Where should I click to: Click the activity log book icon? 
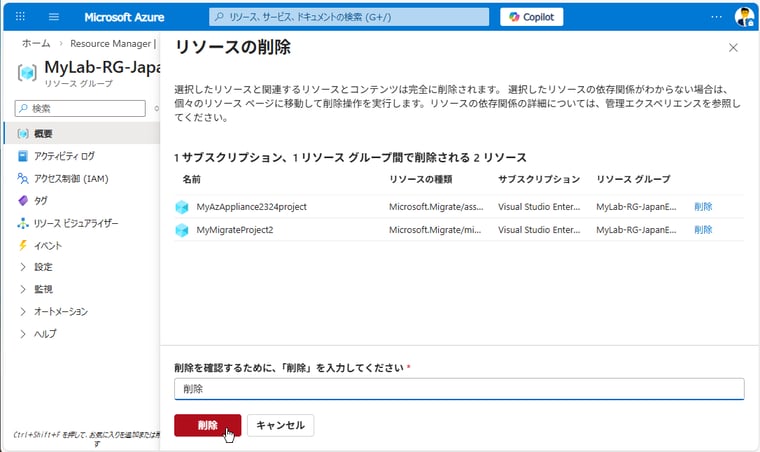pyautogui.click(x=23, y=156)
